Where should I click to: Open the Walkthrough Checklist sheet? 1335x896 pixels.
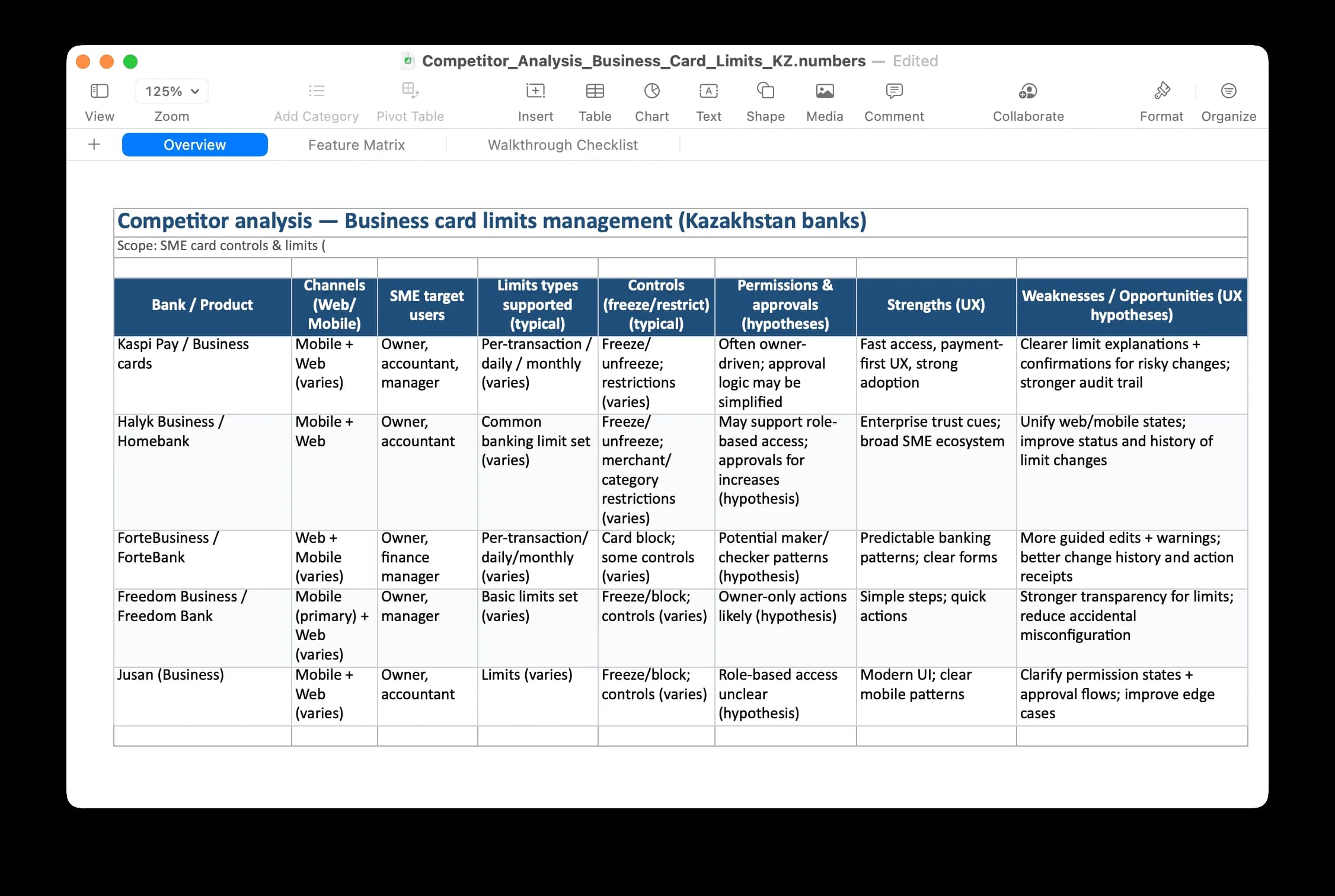click(x=563, y=145)
